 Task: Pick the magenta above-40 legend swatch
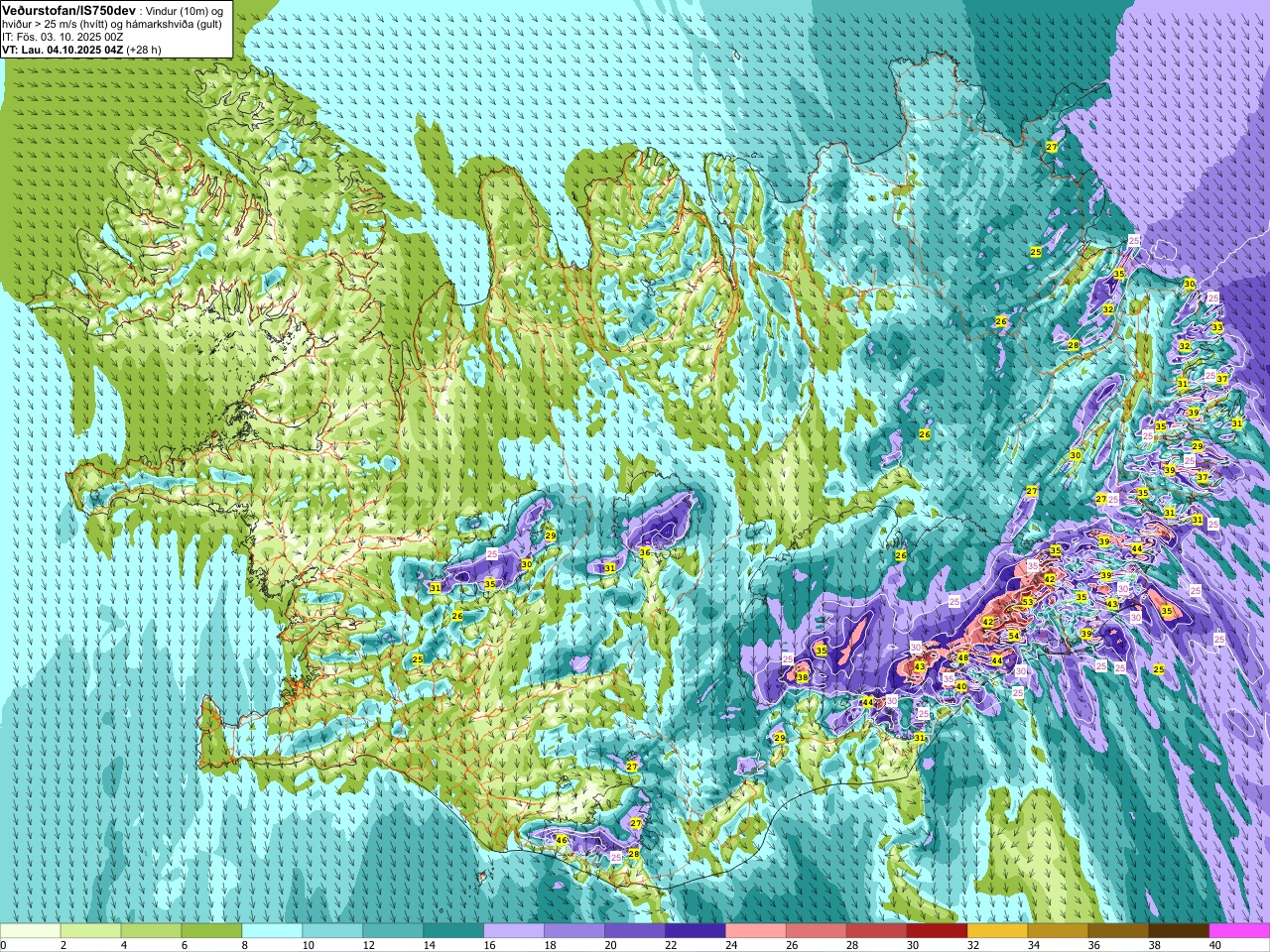[1240, 931]
